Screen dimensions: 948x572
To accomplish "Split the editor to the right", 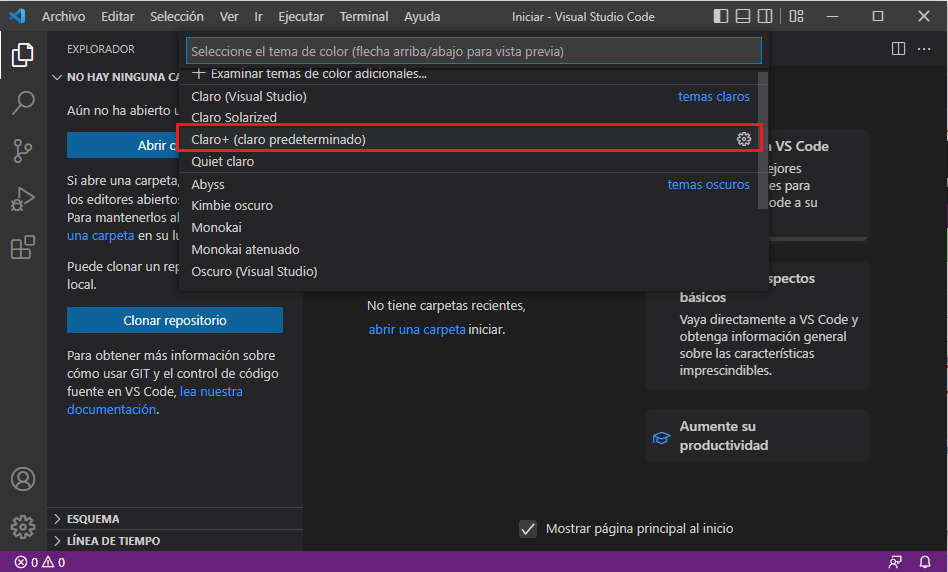I will point(898,49).
